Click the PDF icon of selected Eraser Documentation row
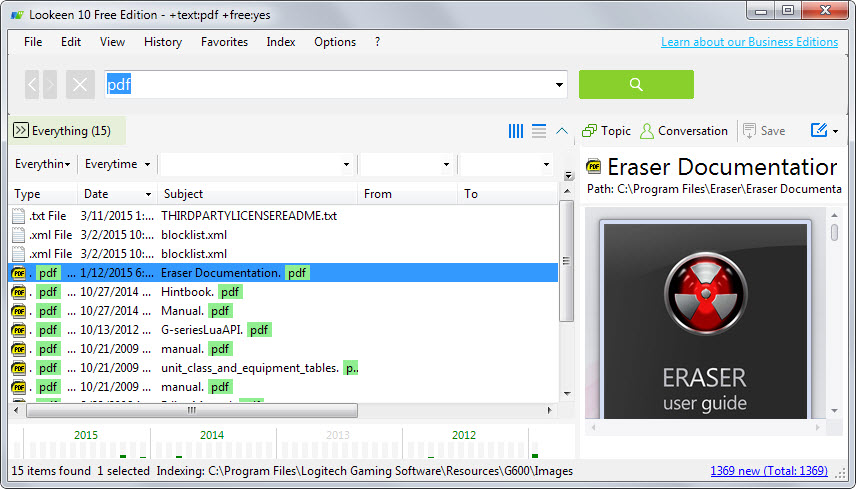This screenshot has height=489, width=856. (19, 273)
